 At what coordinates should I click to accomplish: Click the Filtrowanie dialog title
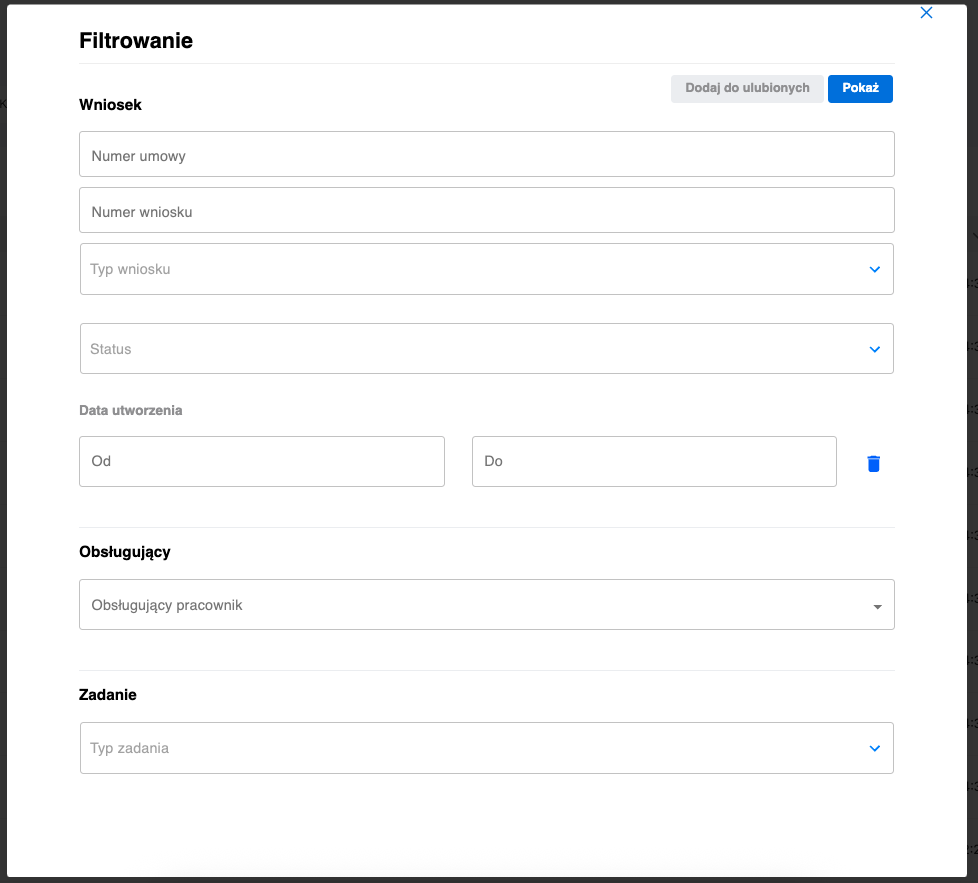136,41
